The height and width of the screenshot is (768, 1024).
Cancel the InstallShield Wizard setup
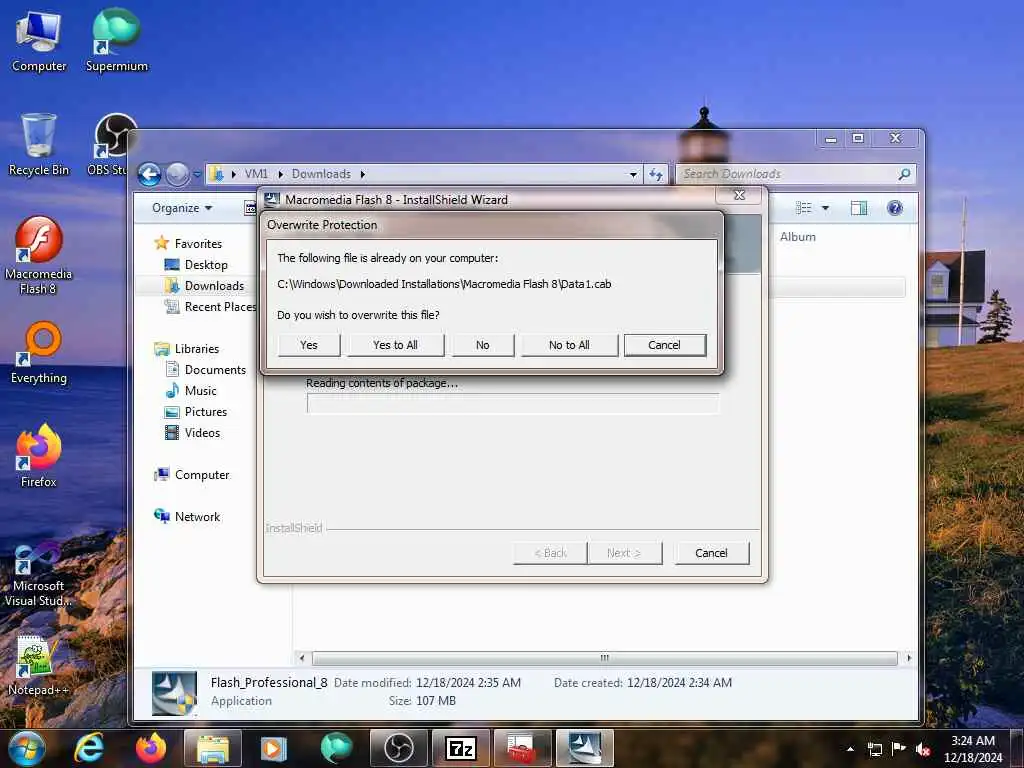pyautogui.click(x=711, y=553)
